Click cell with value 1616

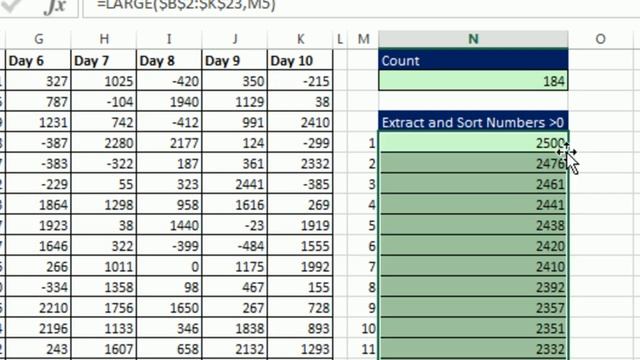tap(235, 205)
